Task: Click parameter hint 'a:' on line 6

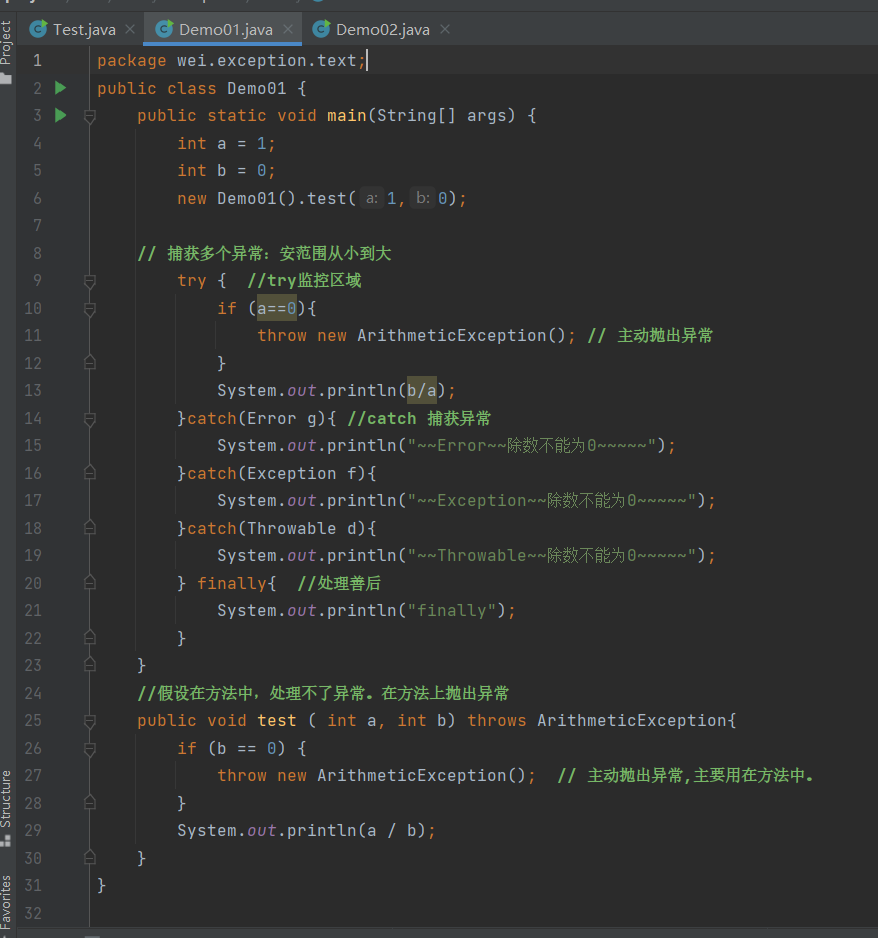Action: pyautogui.click(x=371, y=198)
